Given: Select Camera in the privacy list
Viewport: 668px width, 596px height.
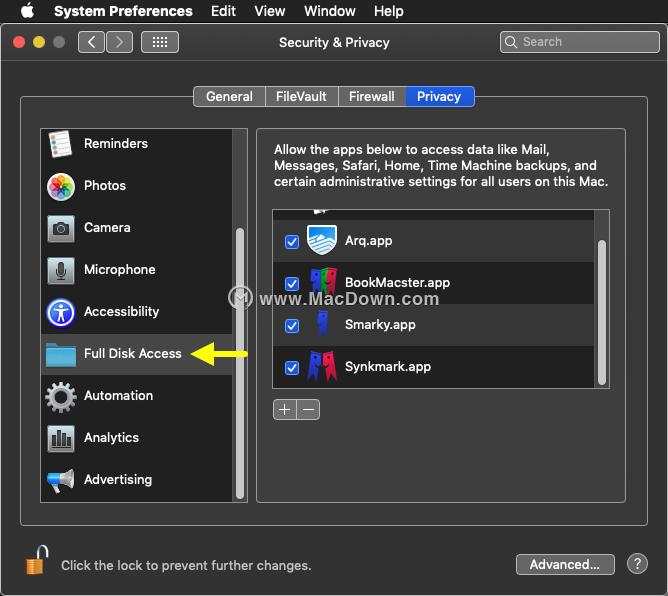Looking at the screenshot, I should [107, 227].
